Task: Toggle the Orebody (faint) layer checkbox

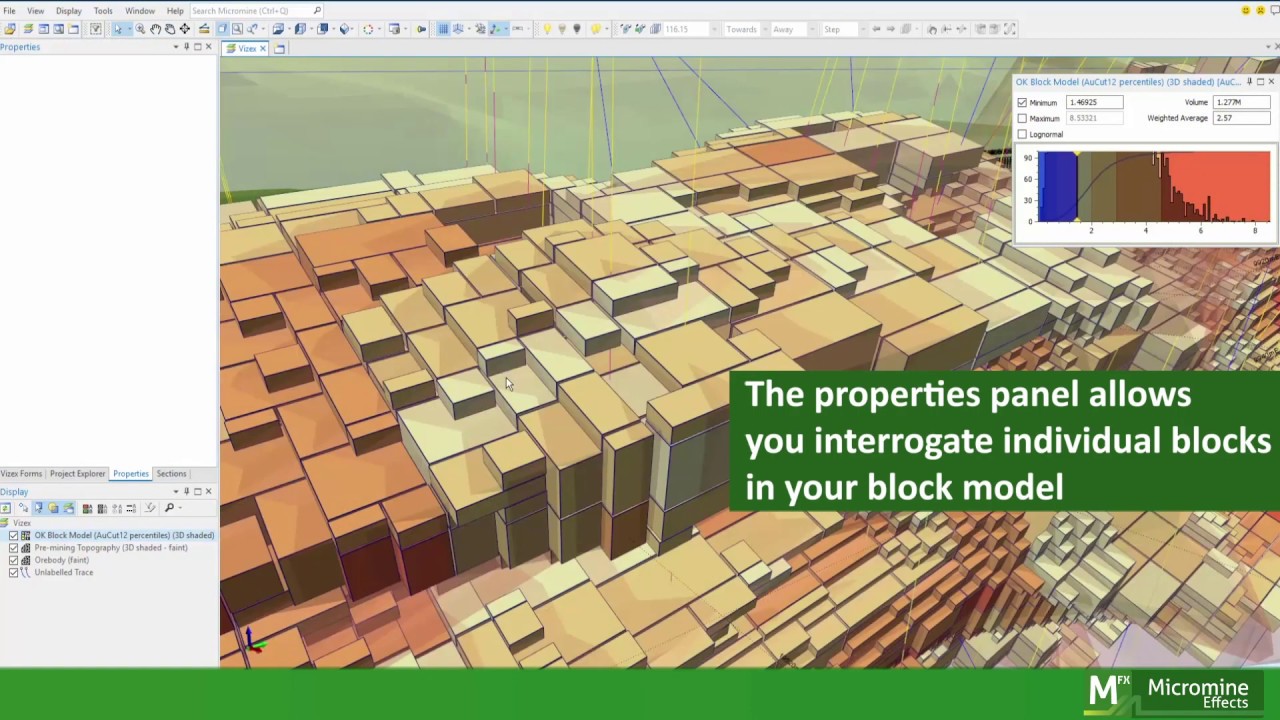Action: (14, 560)
